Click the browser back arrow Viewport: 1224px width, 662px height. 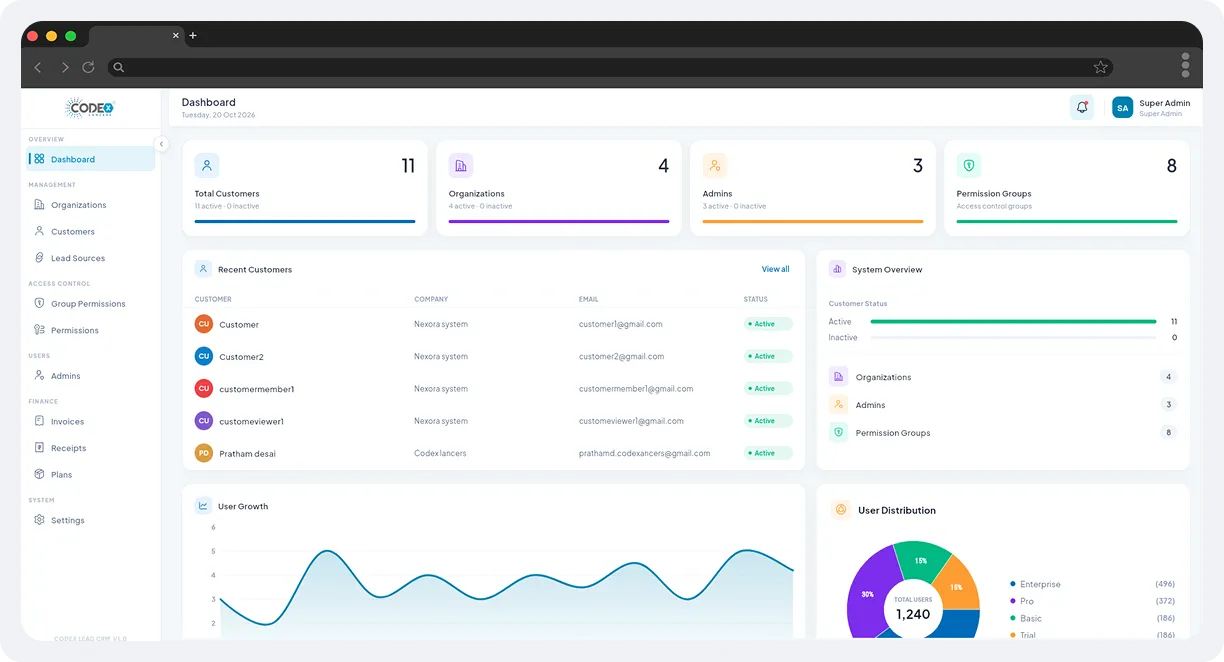(x=38, y=67)
